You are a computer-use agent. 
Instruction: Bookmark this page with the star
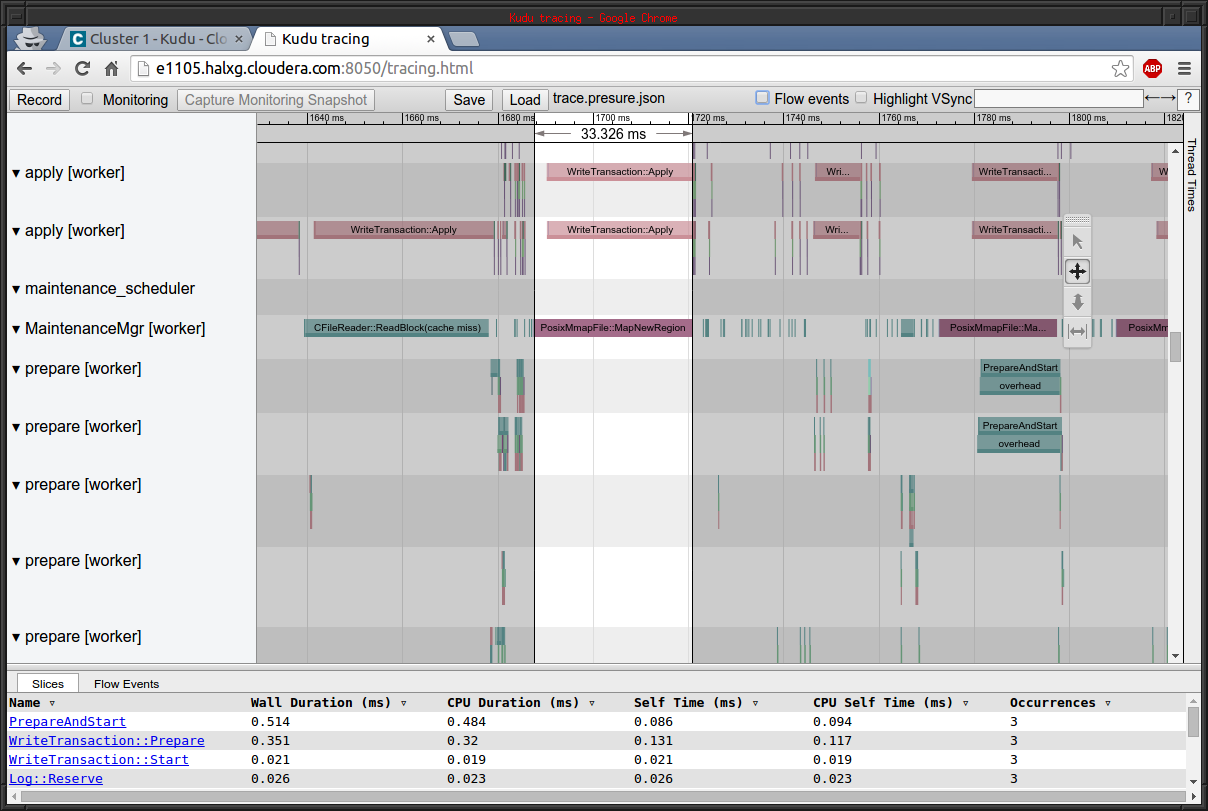click(1120, 69)
